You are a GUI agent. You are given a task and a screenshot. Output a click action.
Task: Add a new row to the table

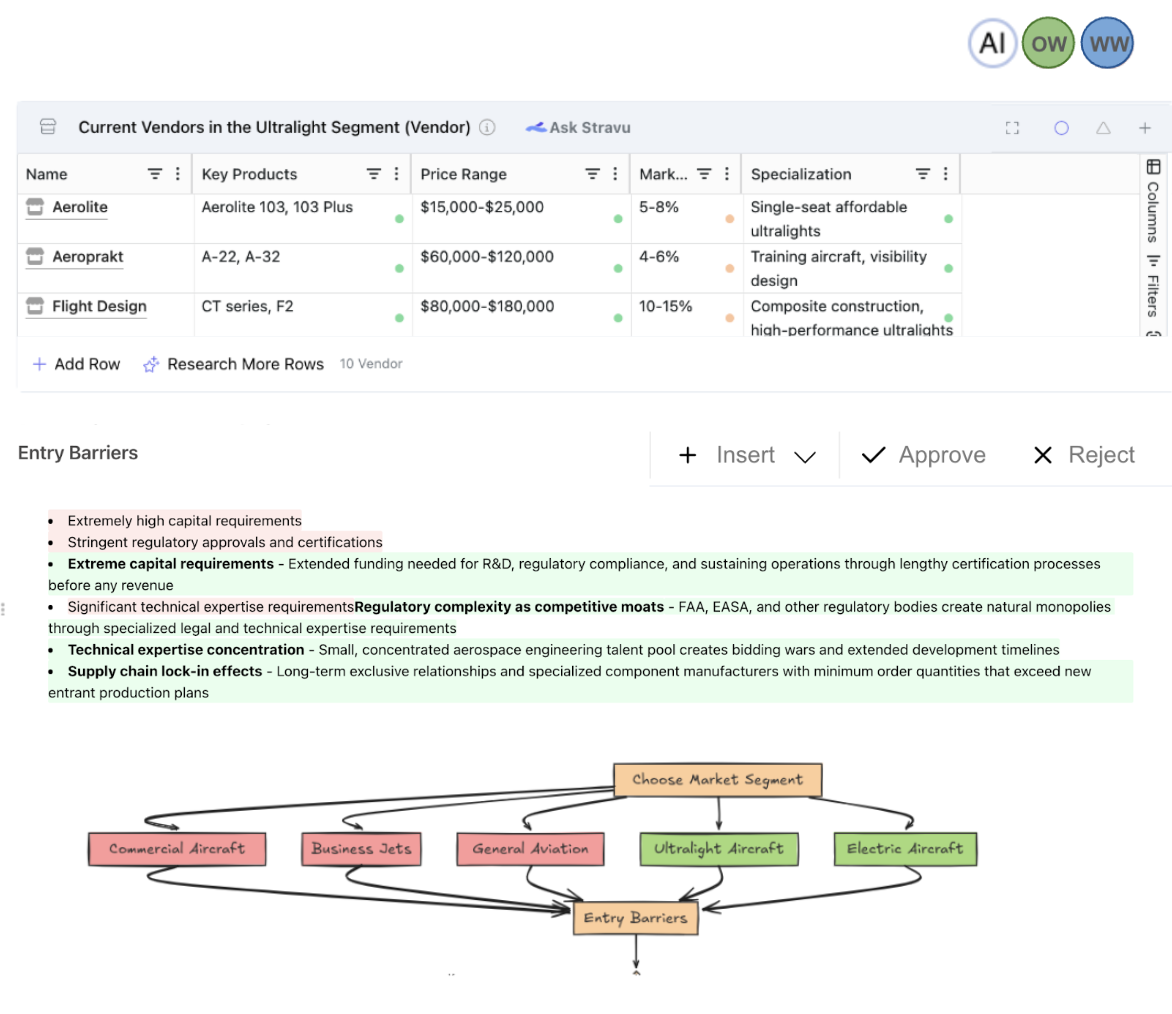tap(76, 364)
